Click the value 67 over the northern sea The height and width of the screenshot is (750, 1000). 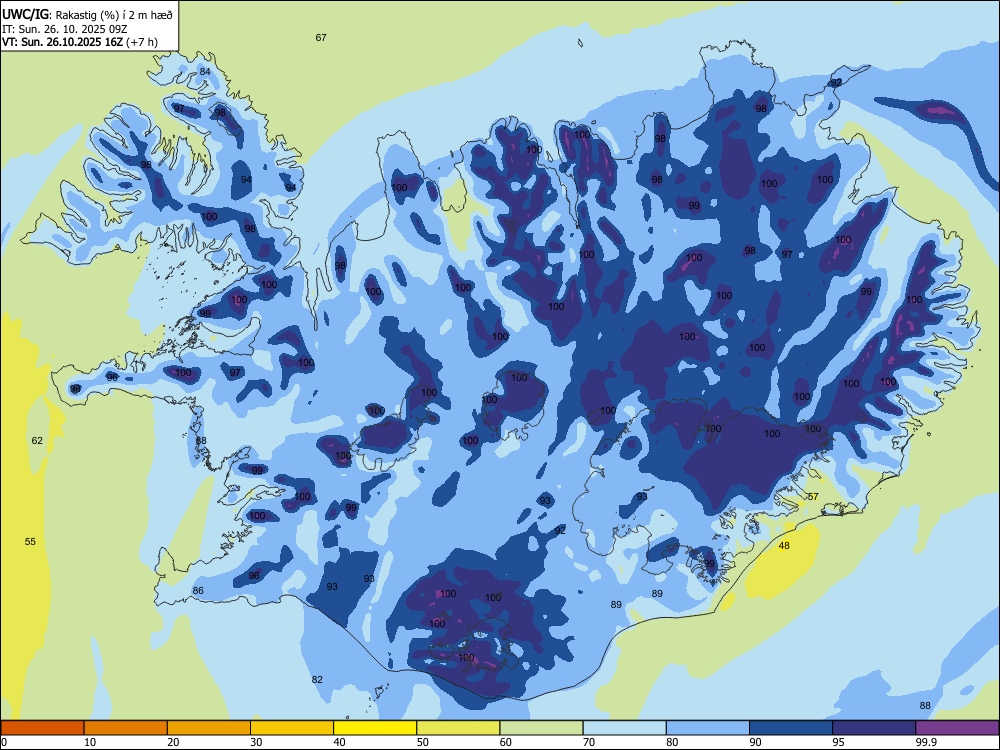coord(321,38)
